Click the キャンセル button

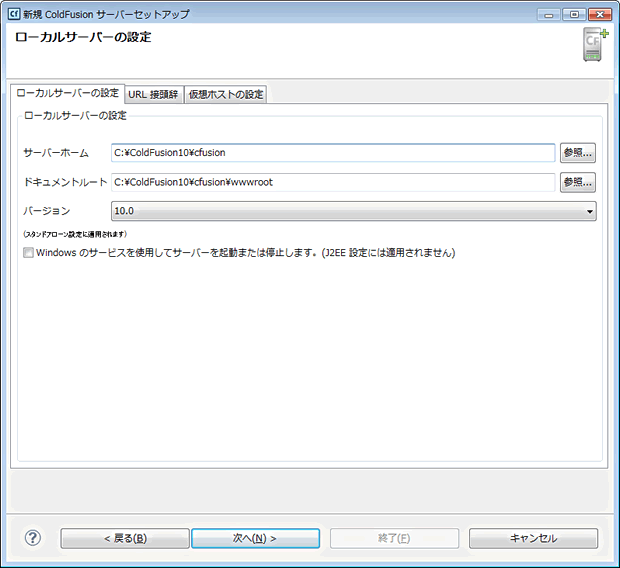[533, 538]
